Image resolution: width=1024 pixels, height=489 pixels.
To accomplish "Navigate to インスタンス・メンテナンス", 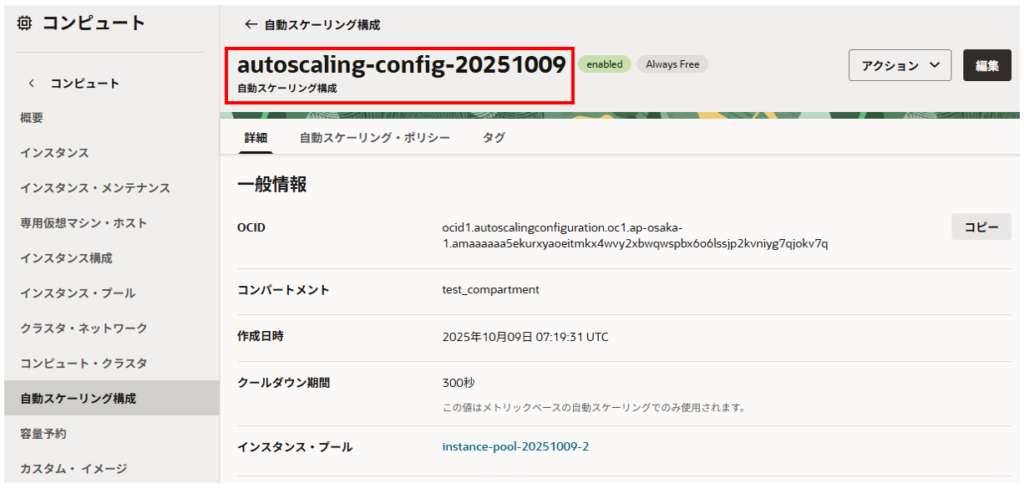I will [95, 188].
